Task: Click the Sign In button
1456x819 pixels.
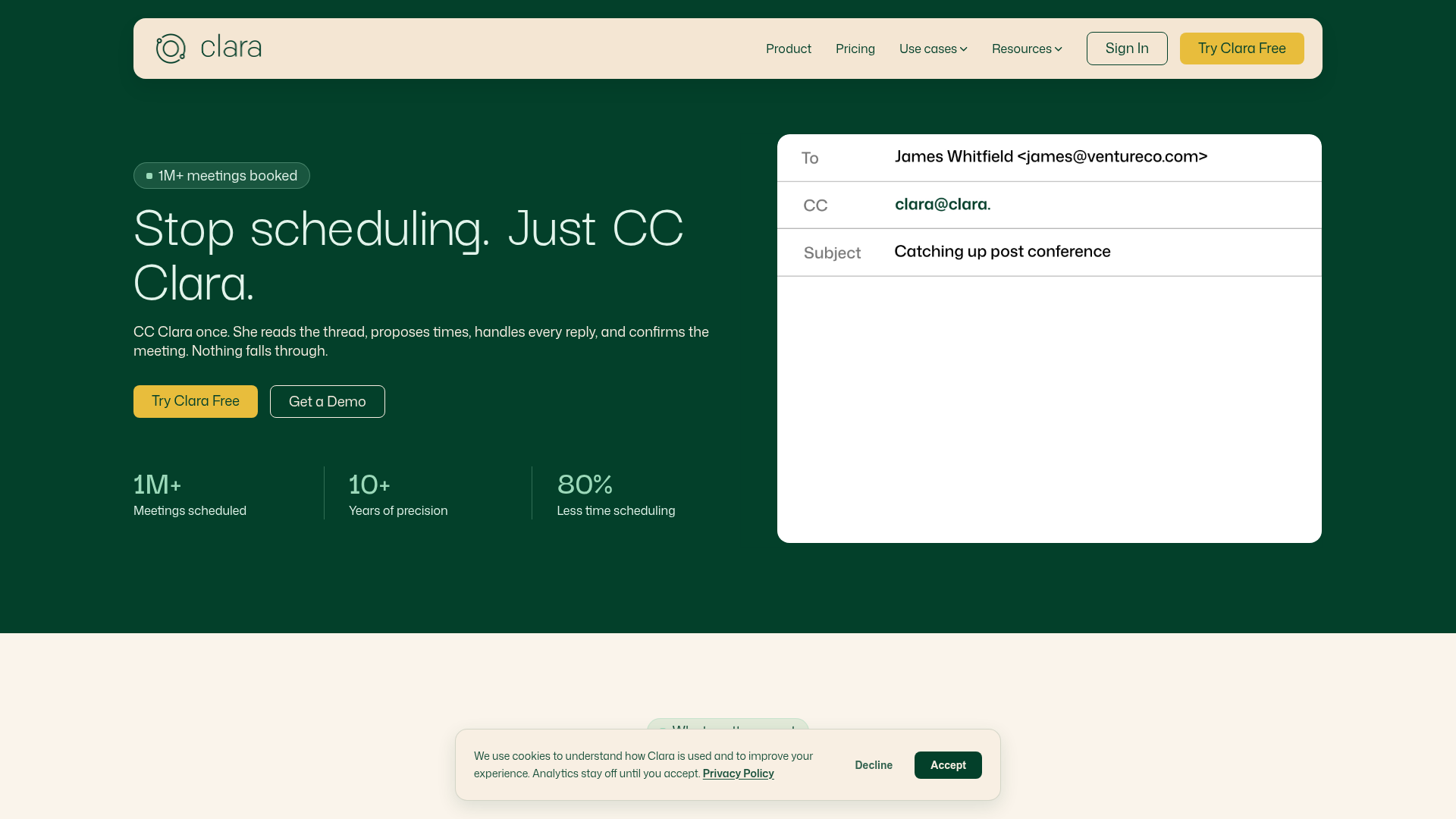Action: [x=1127, y=49]
